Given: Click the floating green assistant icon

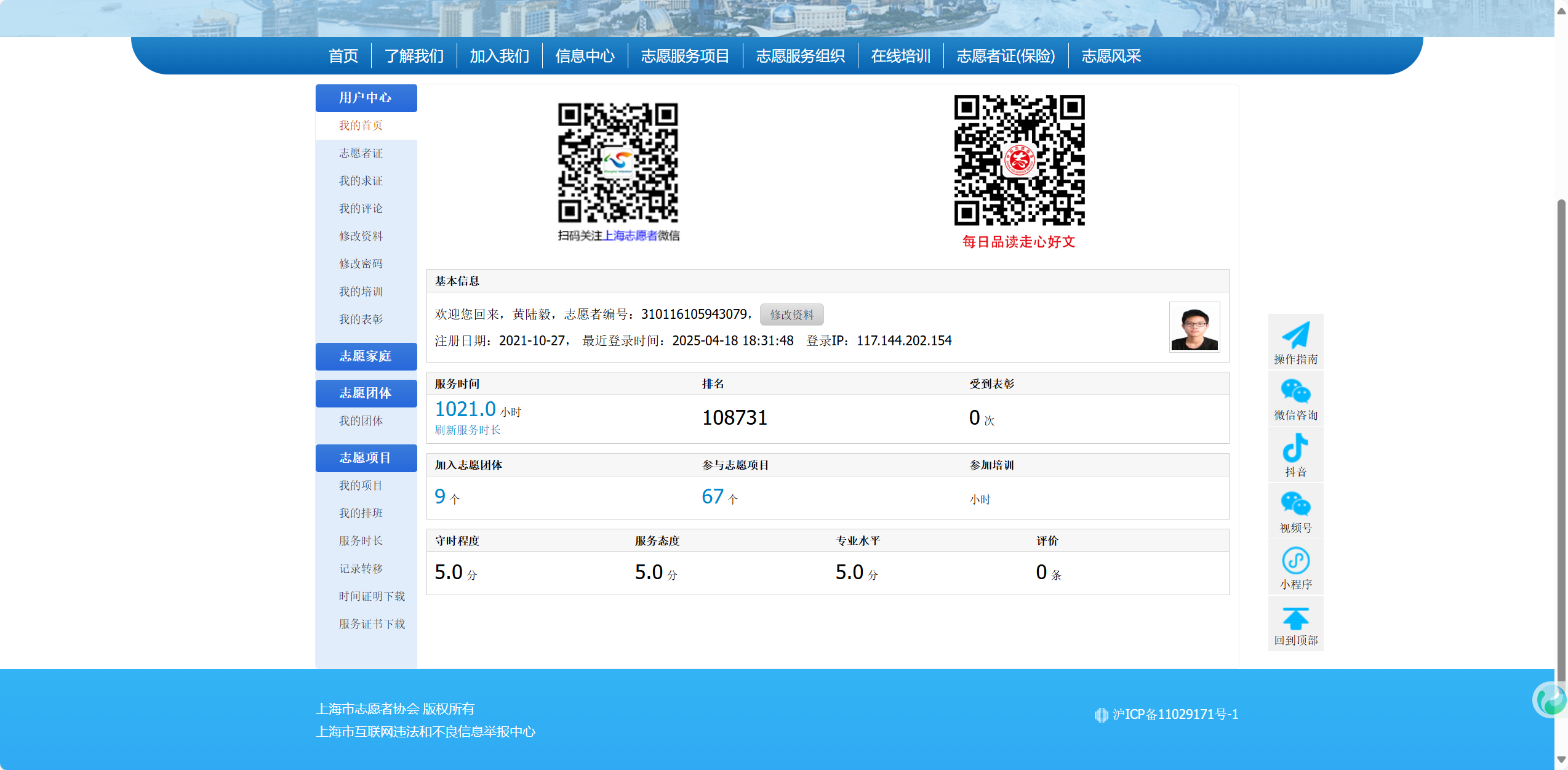Looking at the screenshot, I should [1550, 700].
